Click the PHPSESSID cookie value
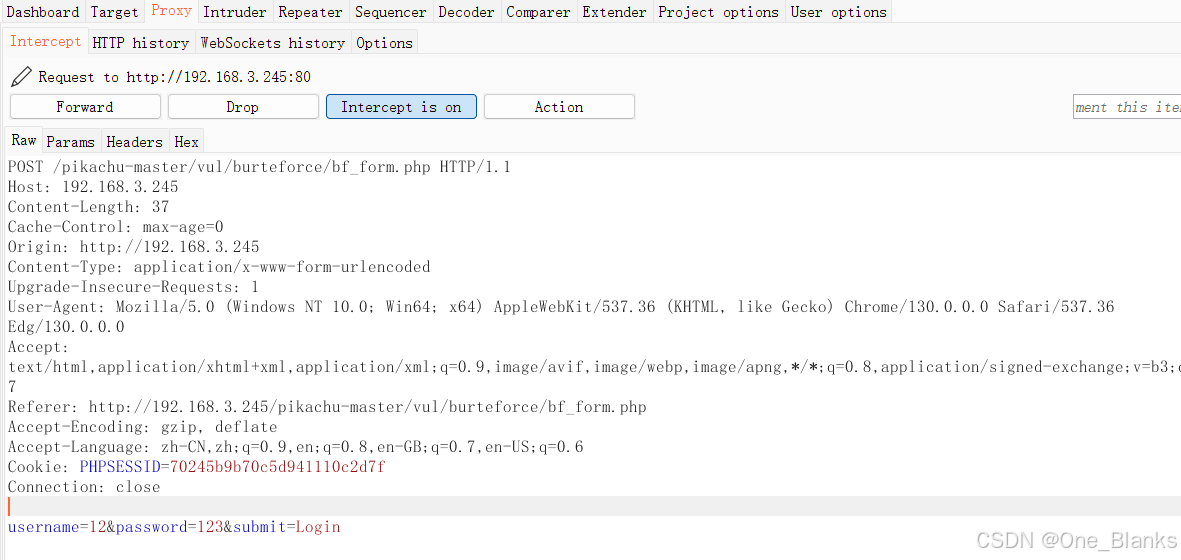1181x560 pixels. (x=278, y=467)
